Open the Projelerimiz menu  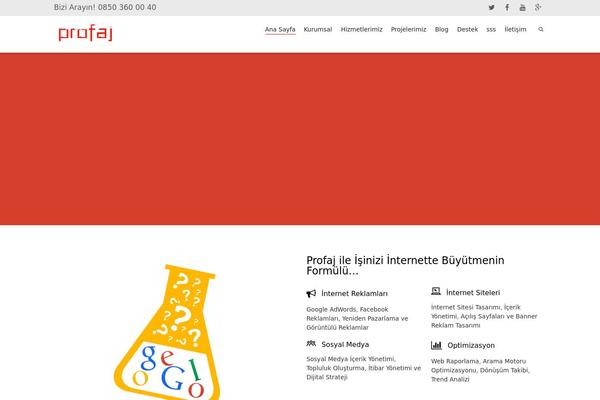point(408,29)
